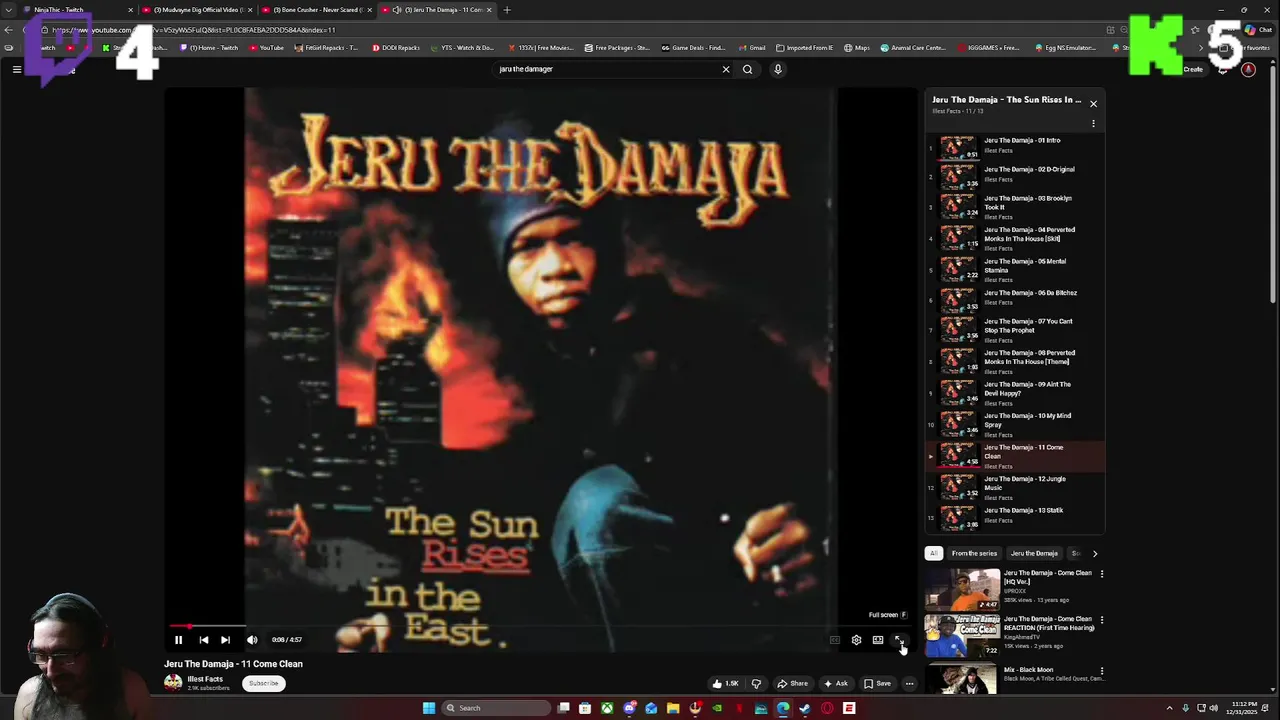This screenshot has width=1280, height=720.
Task: Toggle theater mode in the player
Action: click(x=878, y=640)
